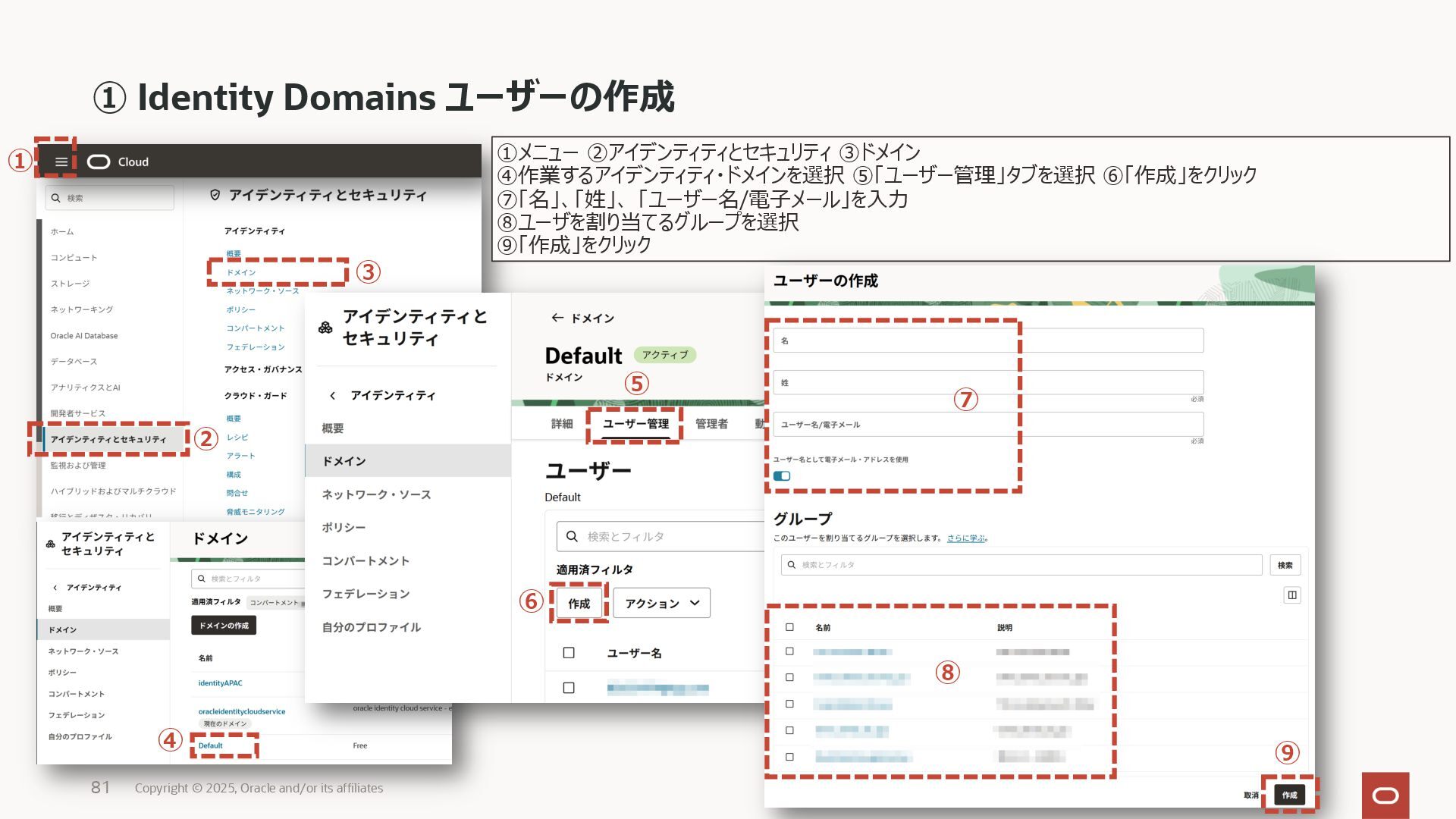
Task: Open the Default domain link
Action: (210, 745)
